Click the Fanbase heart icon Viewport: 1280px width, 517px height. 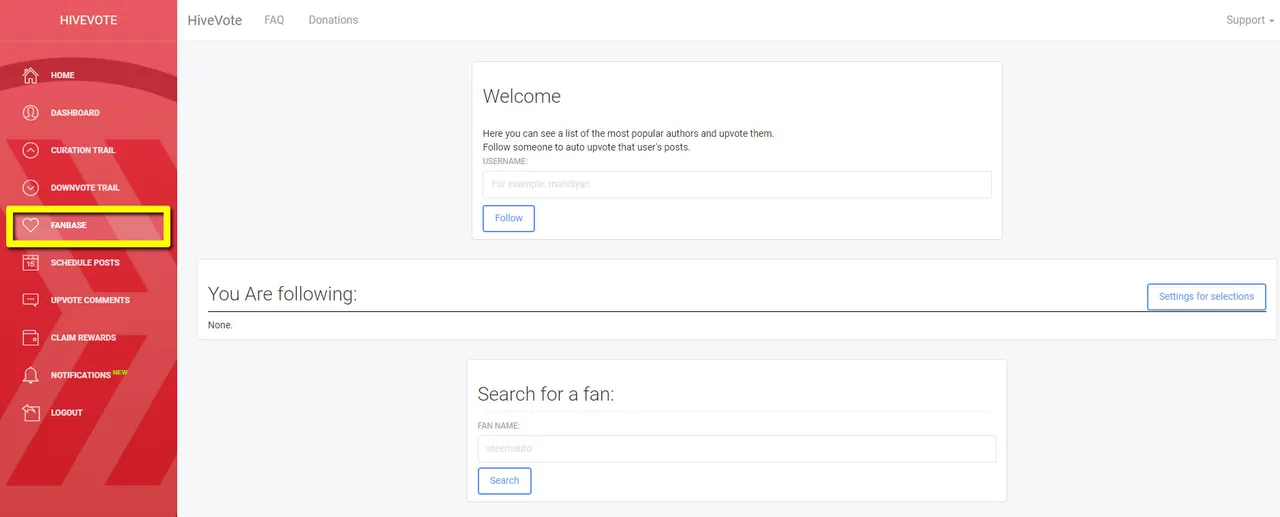(x=31, y=225)
